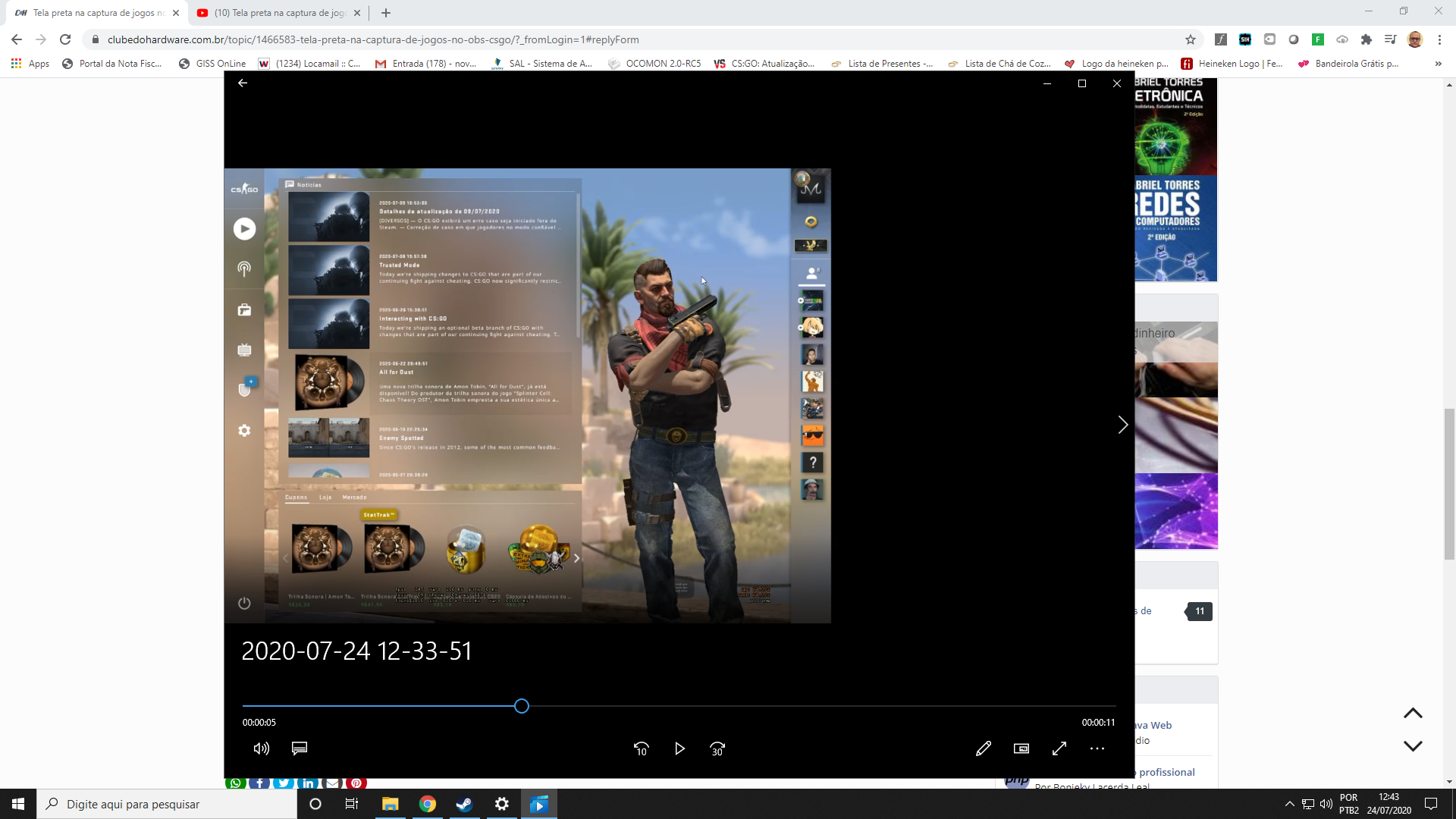Go back in Chrome browser

click(x=17, y=39)
